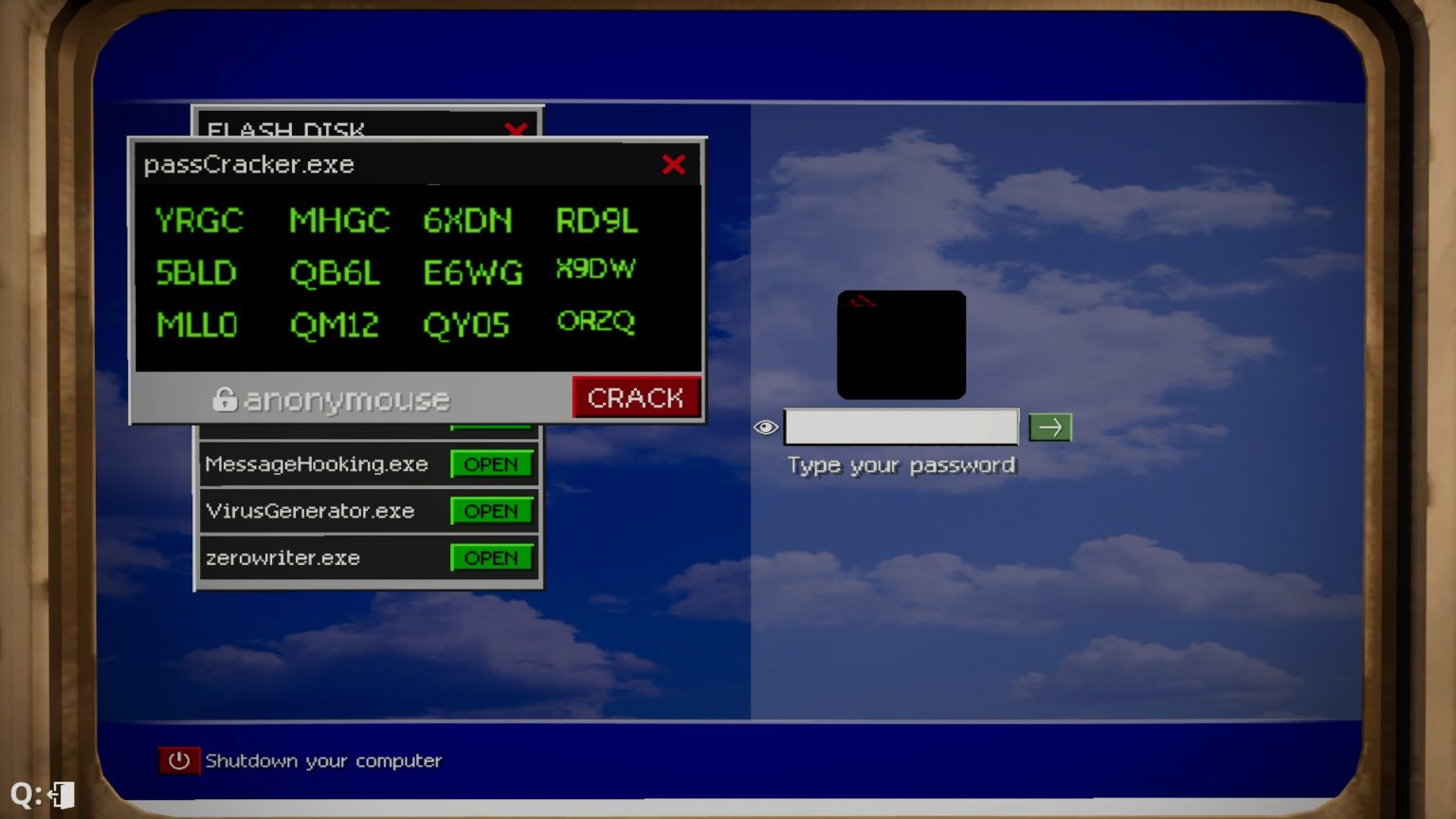Click the password input field
1456x819 pixels.
pyautogui.click(x=901, y=428)
